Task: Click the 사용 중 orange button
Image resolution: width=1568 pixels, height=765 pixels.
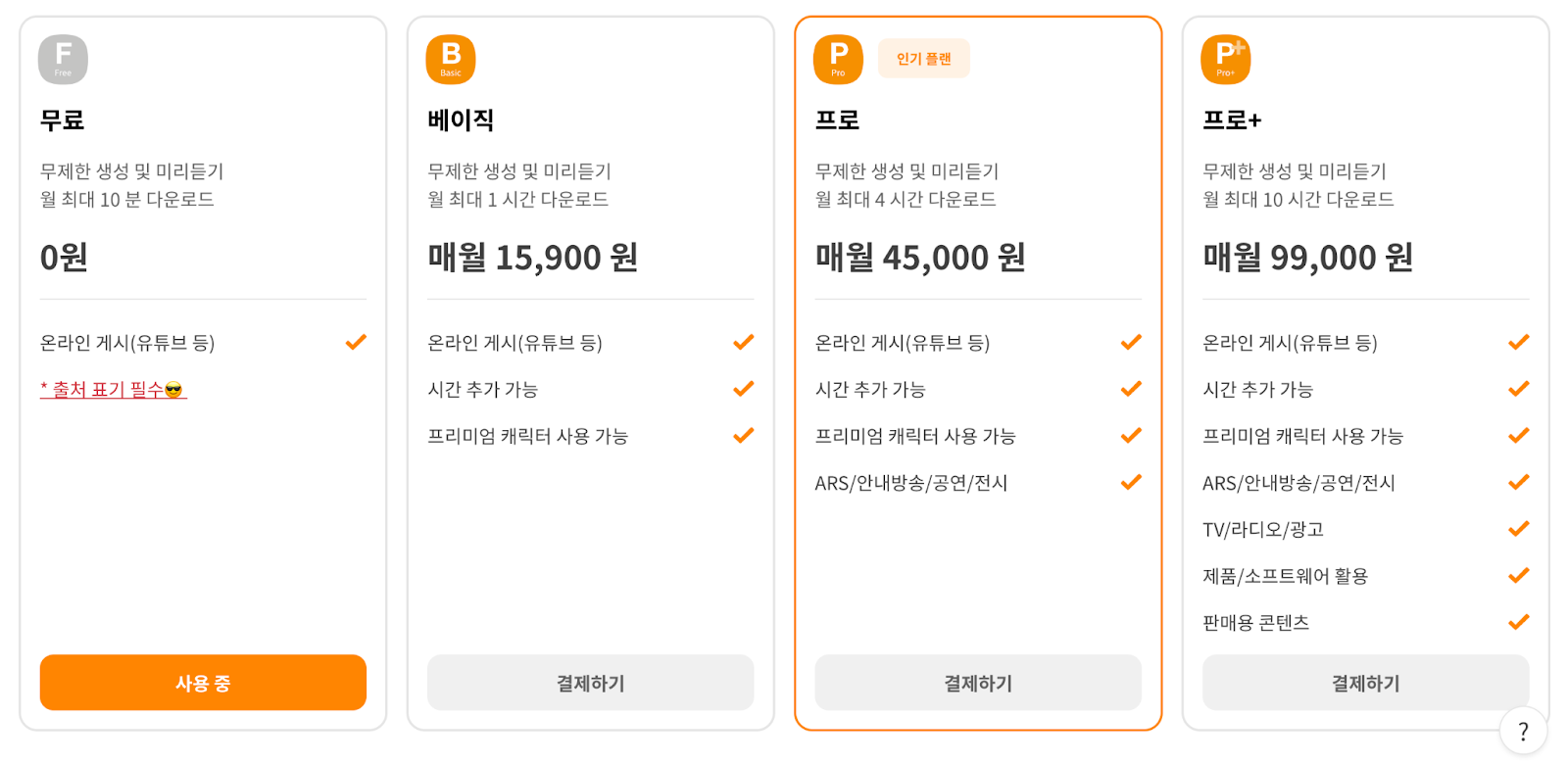Action: (203, 683)
